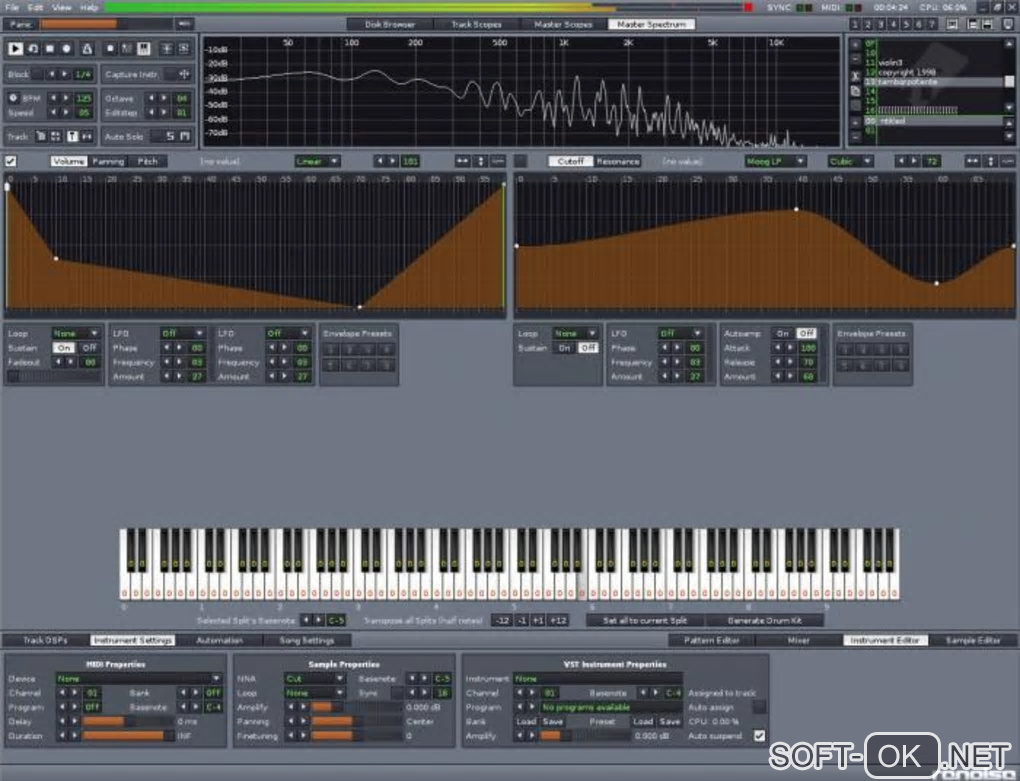Toggle Auto Solo M mute button
Screen dimensions: 1020x781
[185, 137]
